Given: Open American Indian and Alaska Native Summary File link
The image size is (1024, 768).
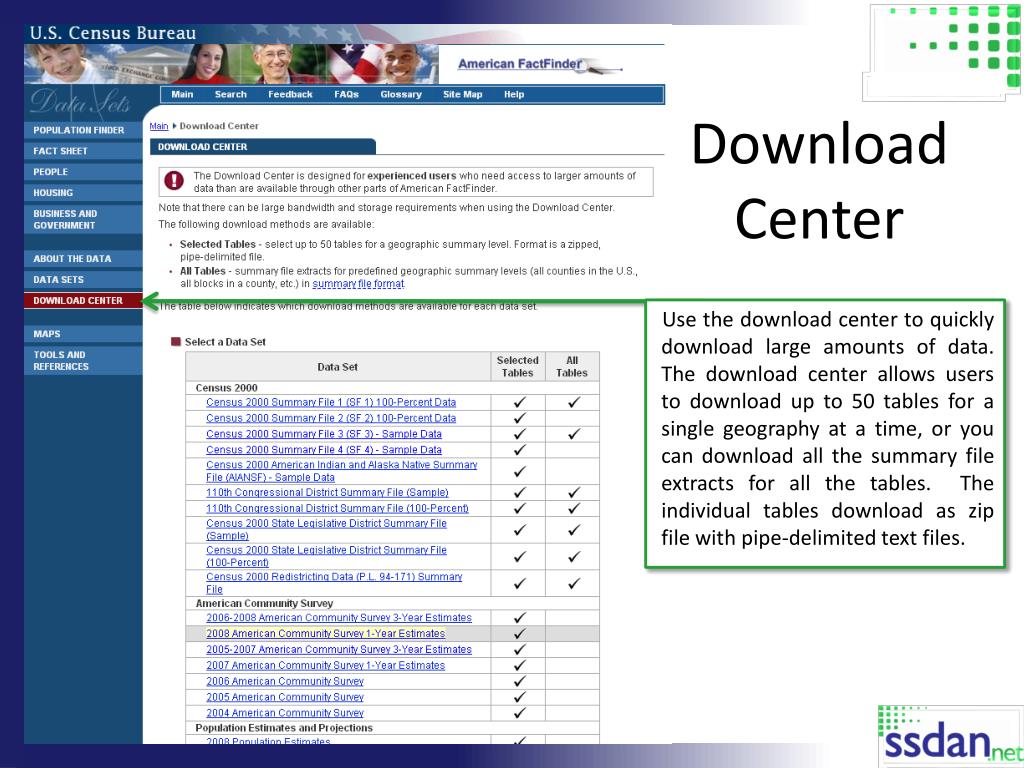Looking at the screenshot, I should coord(342,471).
